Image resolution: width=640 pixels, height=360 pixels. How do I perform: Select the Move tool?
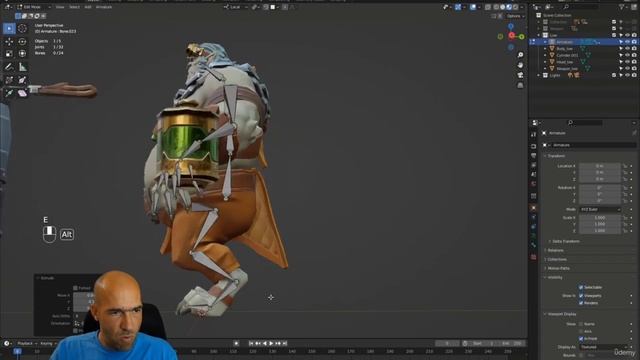9,42
